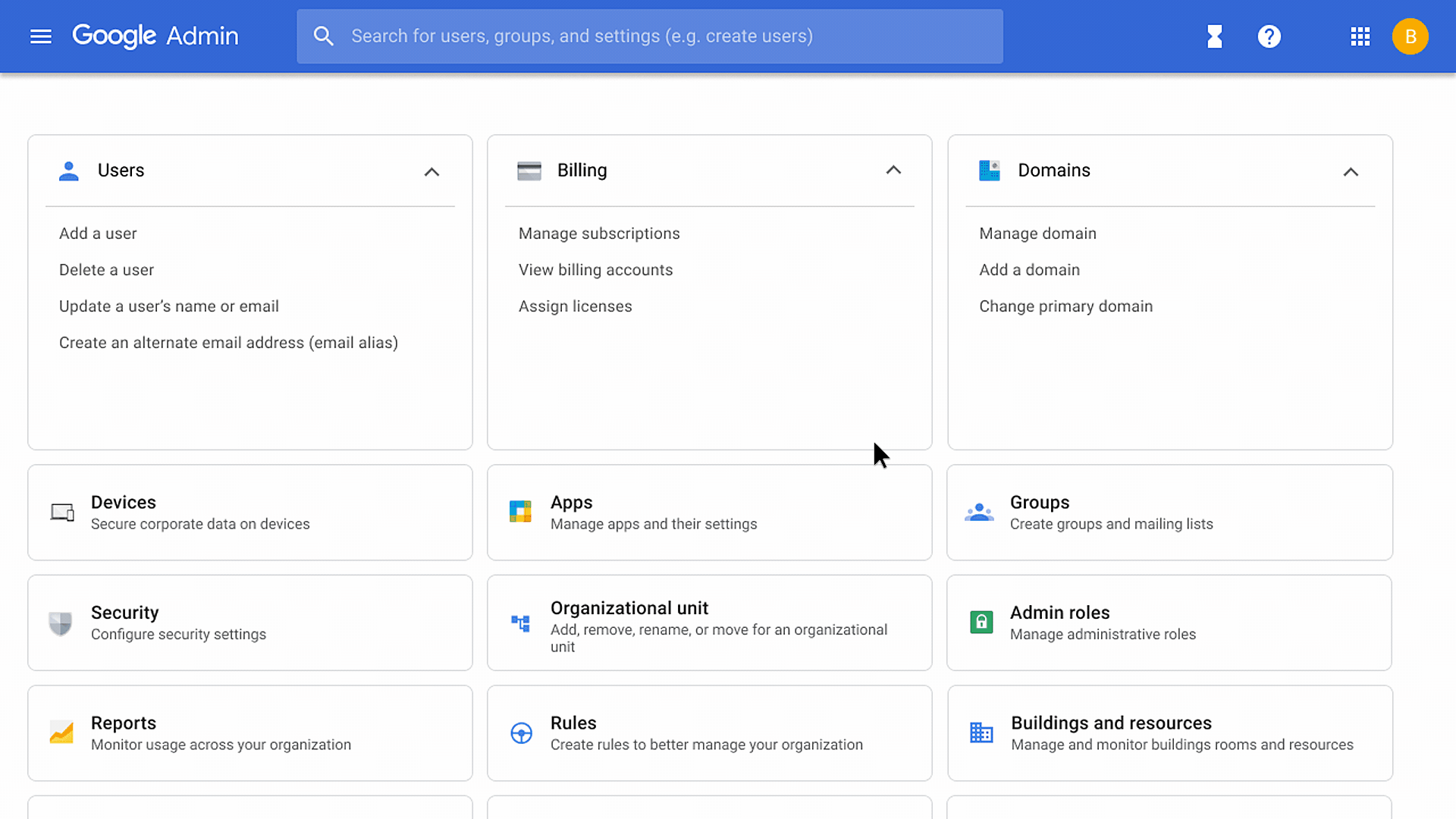1456x819 pixels.
Task: Click the Organizational unit tile
Action: (x=709, y=623)
